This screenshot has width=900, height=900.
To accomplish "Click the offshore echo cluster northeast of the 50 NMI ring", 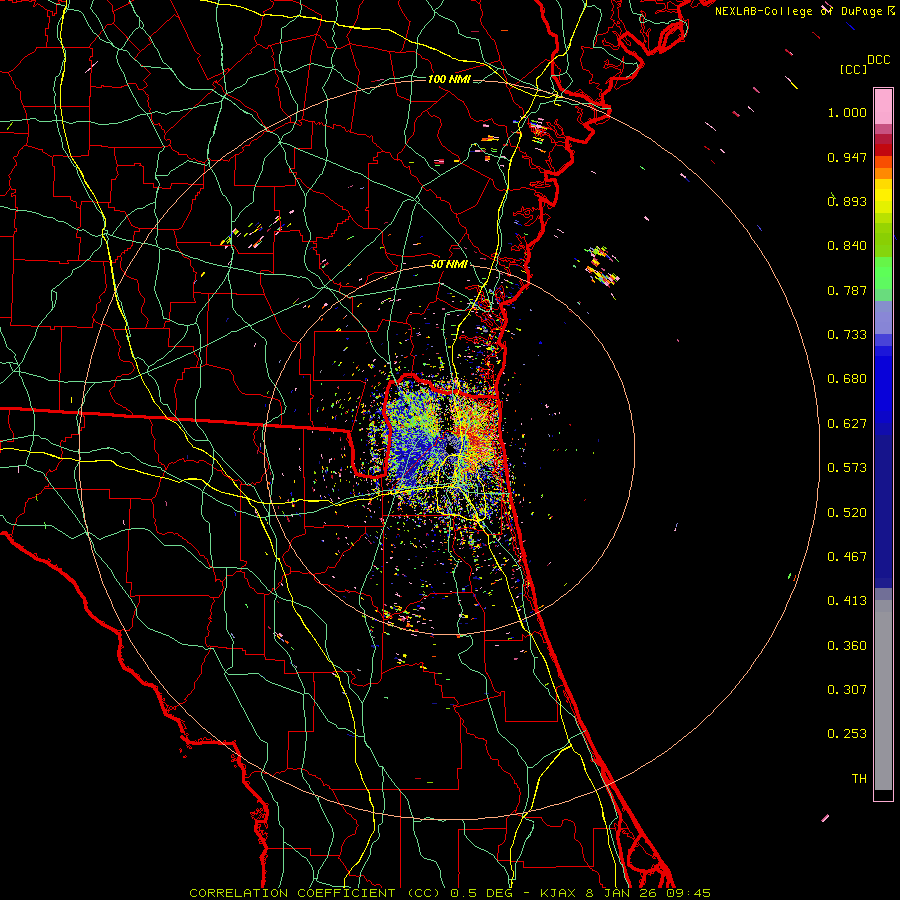I will click(x=602, y=267).
